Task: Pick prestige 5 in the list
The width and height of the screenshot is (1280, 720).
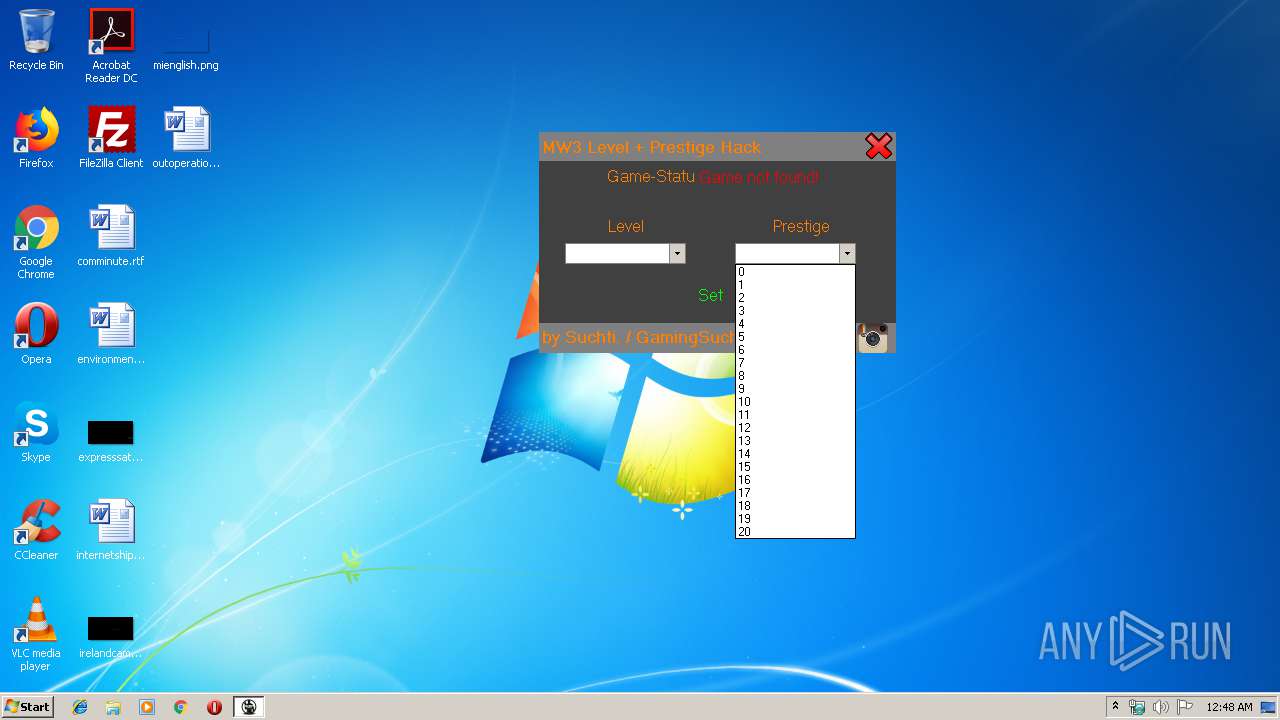Action: click(x=795, y=337)
